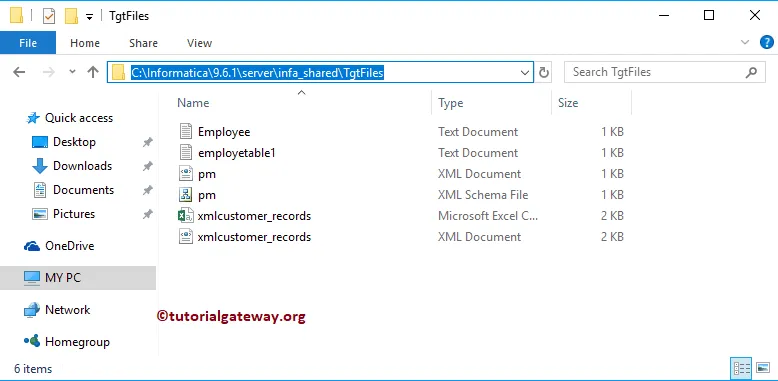Click the Microsoft Excel C... type cell
The width and height of the screenshot is (778, 381).
488,216
